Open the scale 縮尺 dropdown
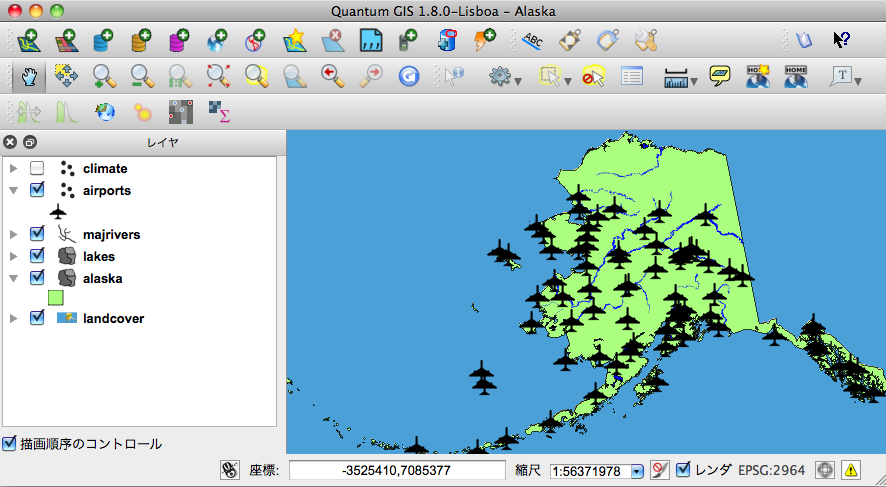Image resolution: width=886 pixels, height=487 pixels. coord(636,471)
